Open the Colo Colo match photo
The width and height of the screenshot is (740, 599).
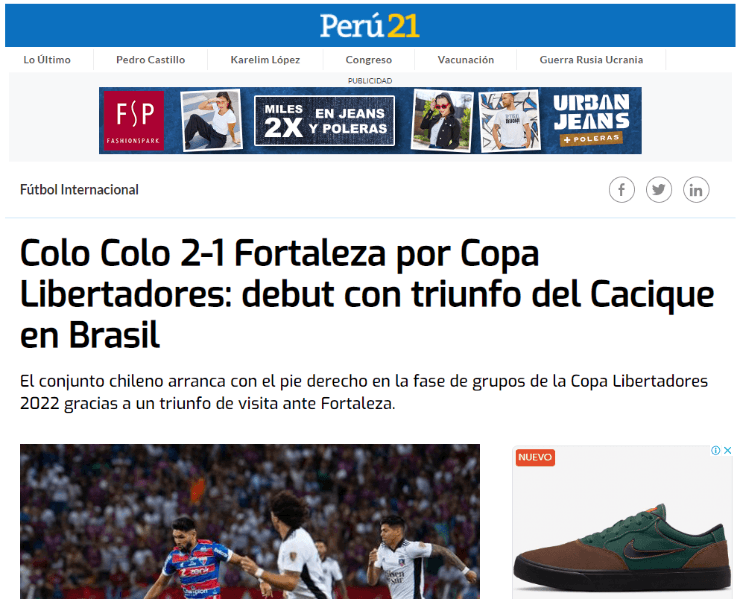click(x=250, y=522)
